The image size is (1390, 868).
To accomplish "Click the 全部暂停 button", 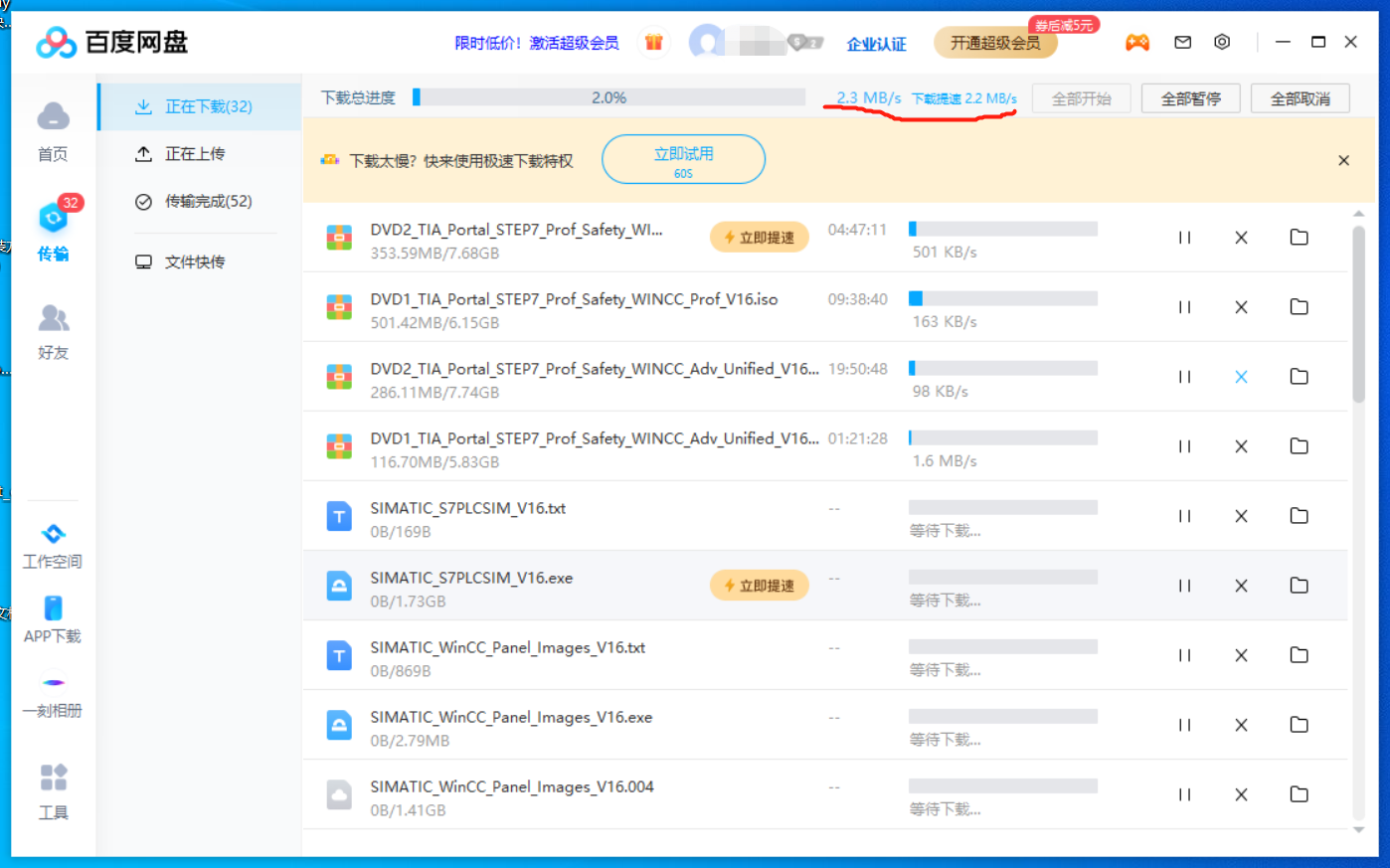I will (1190, 98).
